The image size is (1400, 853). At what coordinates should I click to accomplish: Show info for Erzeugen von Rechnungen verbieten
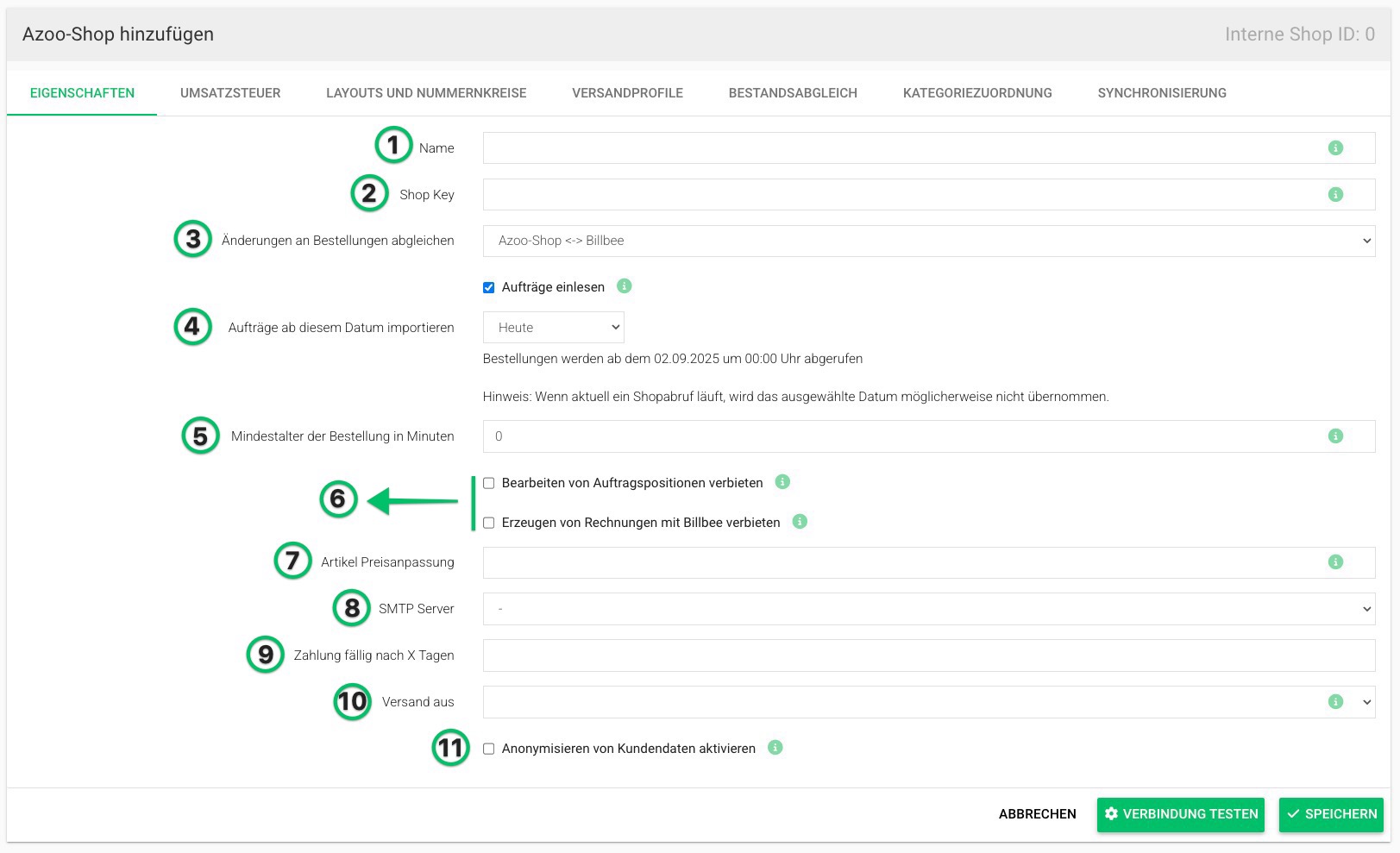click(x=800, y=522)
